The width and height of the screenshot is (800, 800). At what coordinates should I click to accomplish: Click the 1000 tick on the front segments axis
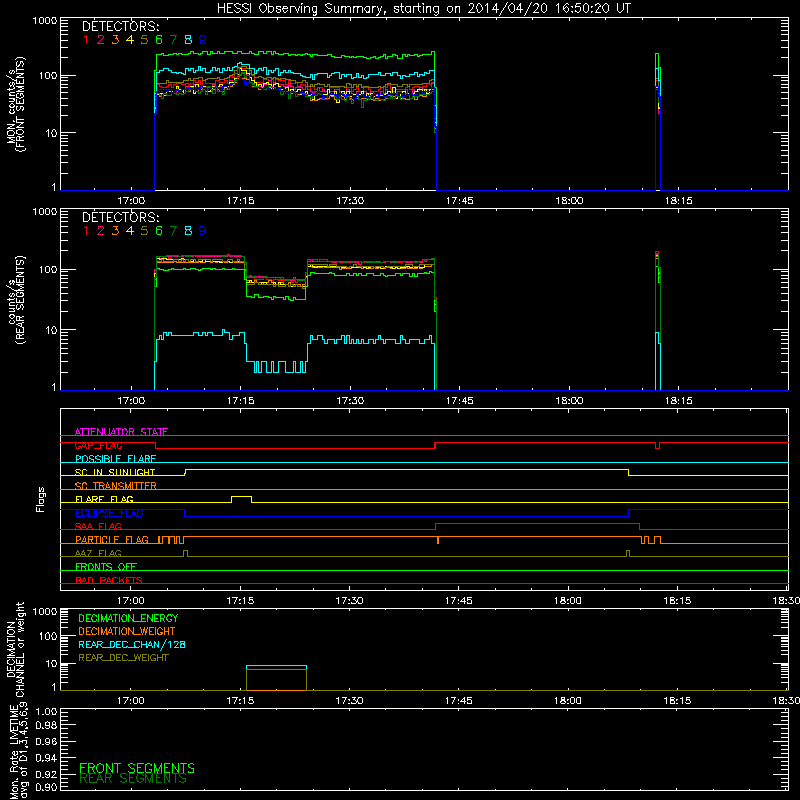tap(45, 21)
